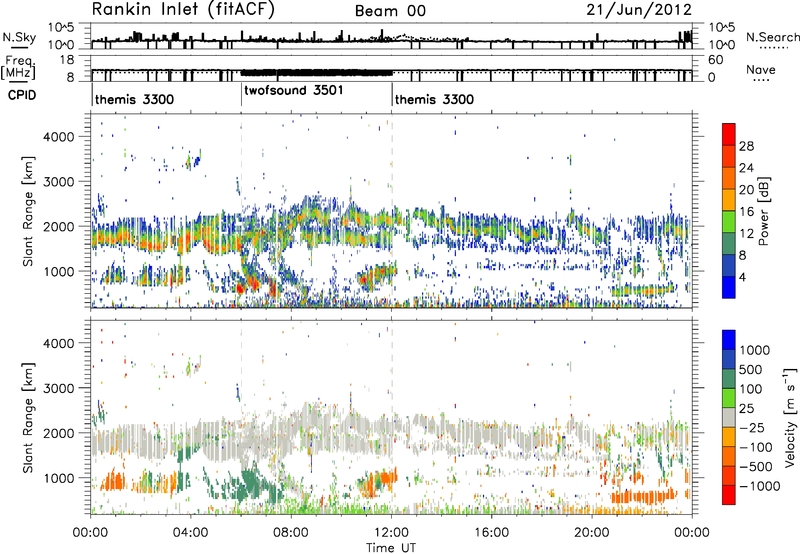The width and height of the screenshot is (800, 554).
Task: Click the '28' tick on Power colorbar
Action: click(x=746, y=146)
